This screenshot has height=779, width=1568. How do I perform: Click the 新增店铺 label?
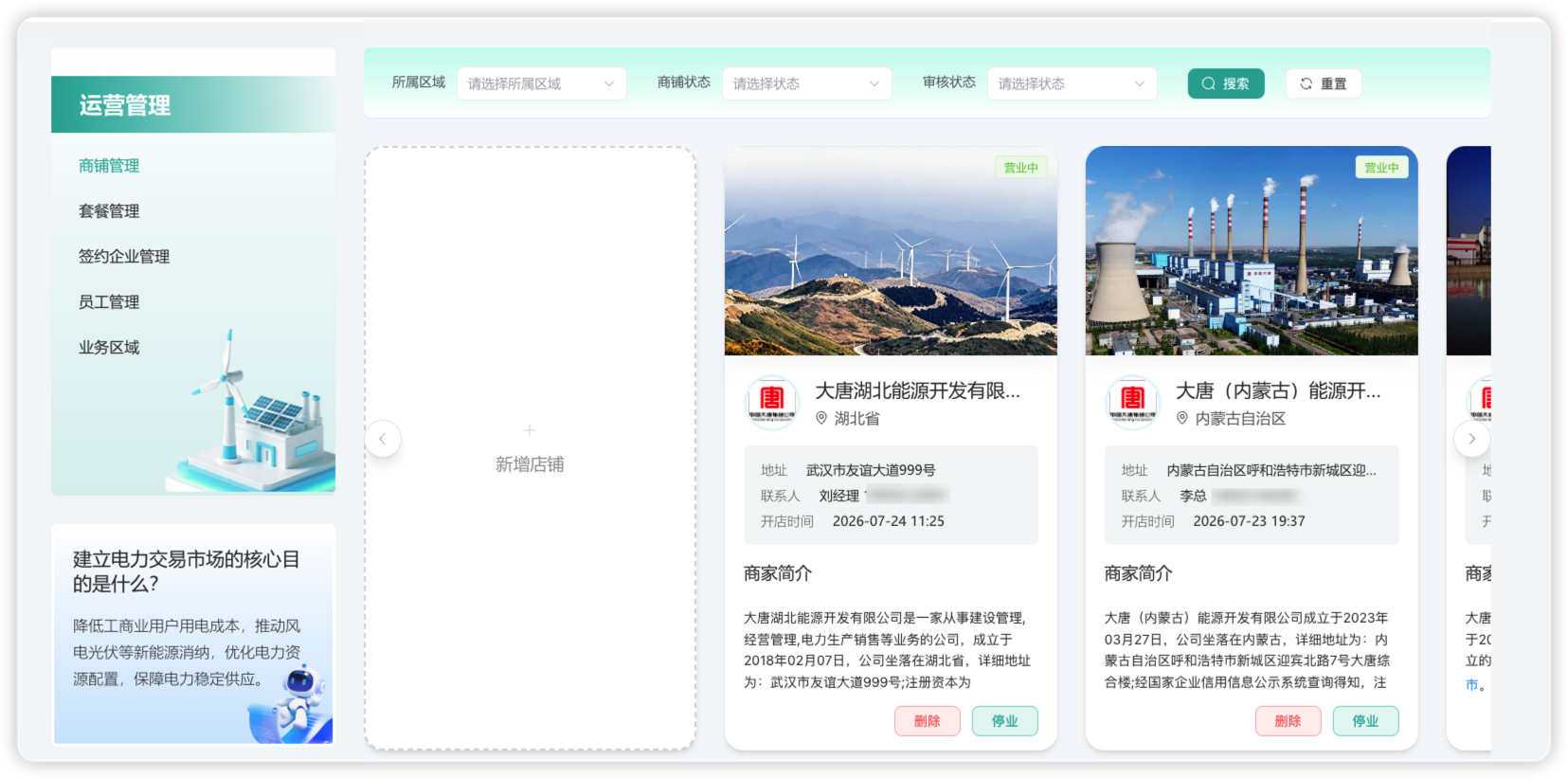(530, 464)
